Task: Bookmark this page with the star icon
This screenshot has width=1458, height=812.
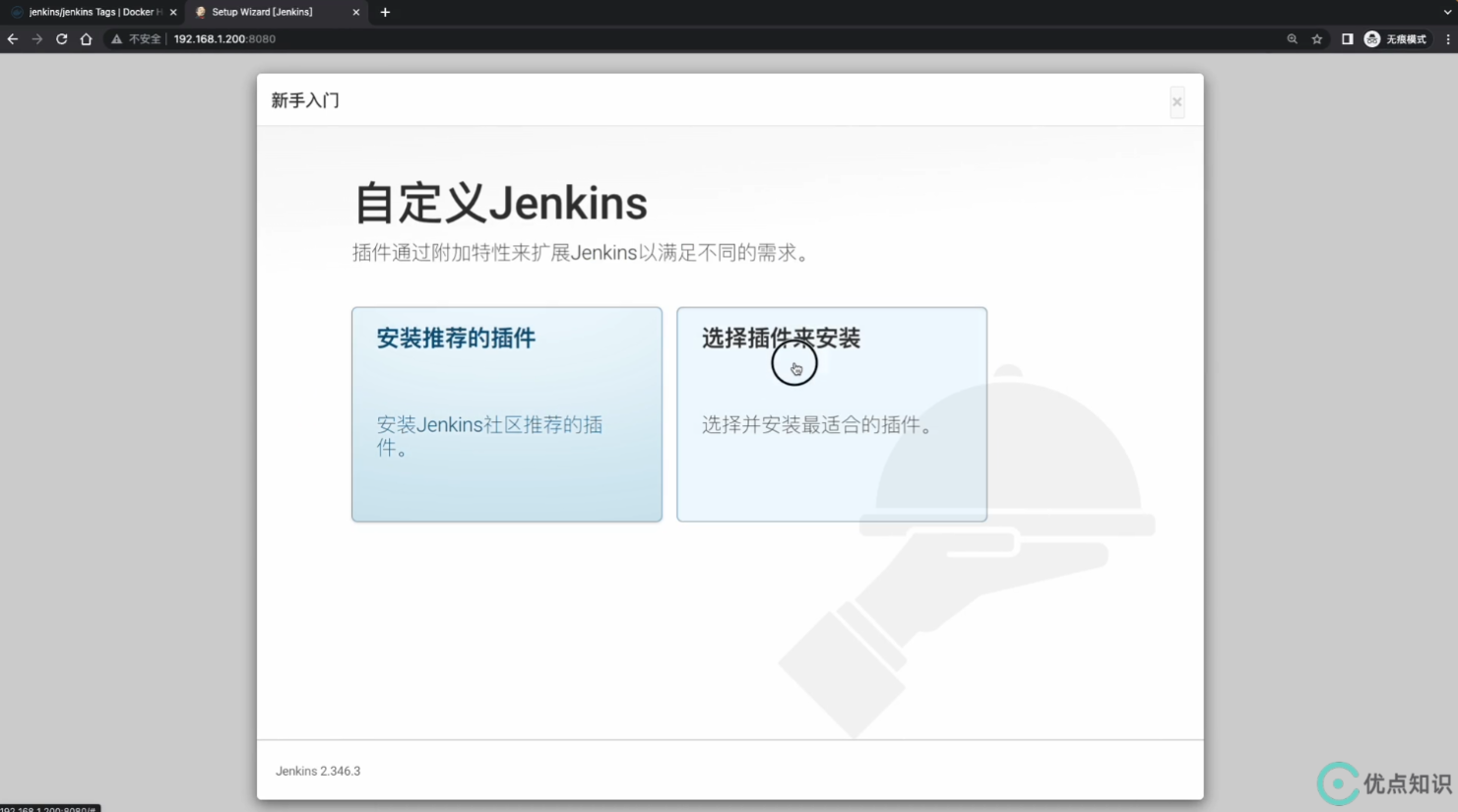Action: pos(1317,39)
